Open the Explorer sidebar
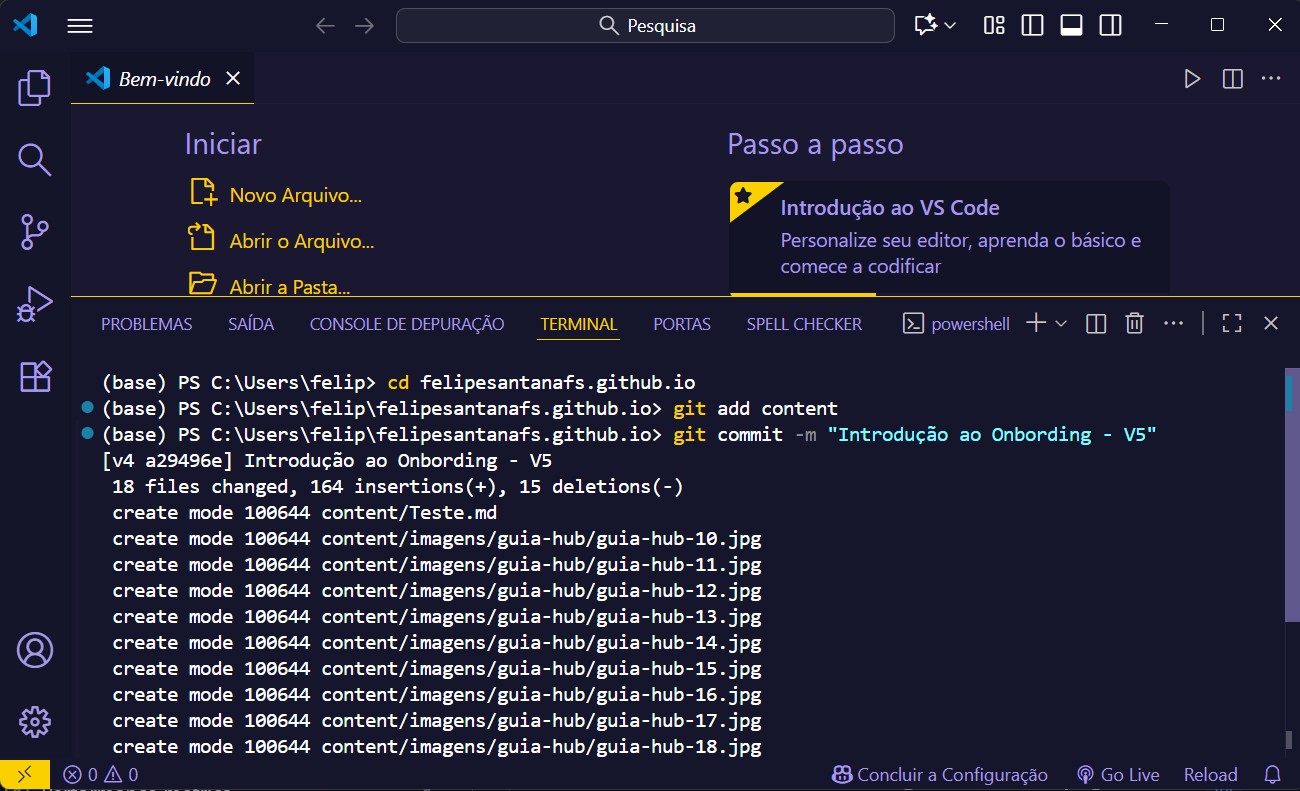Viewport: 1300px width, 791px height. 34,88
